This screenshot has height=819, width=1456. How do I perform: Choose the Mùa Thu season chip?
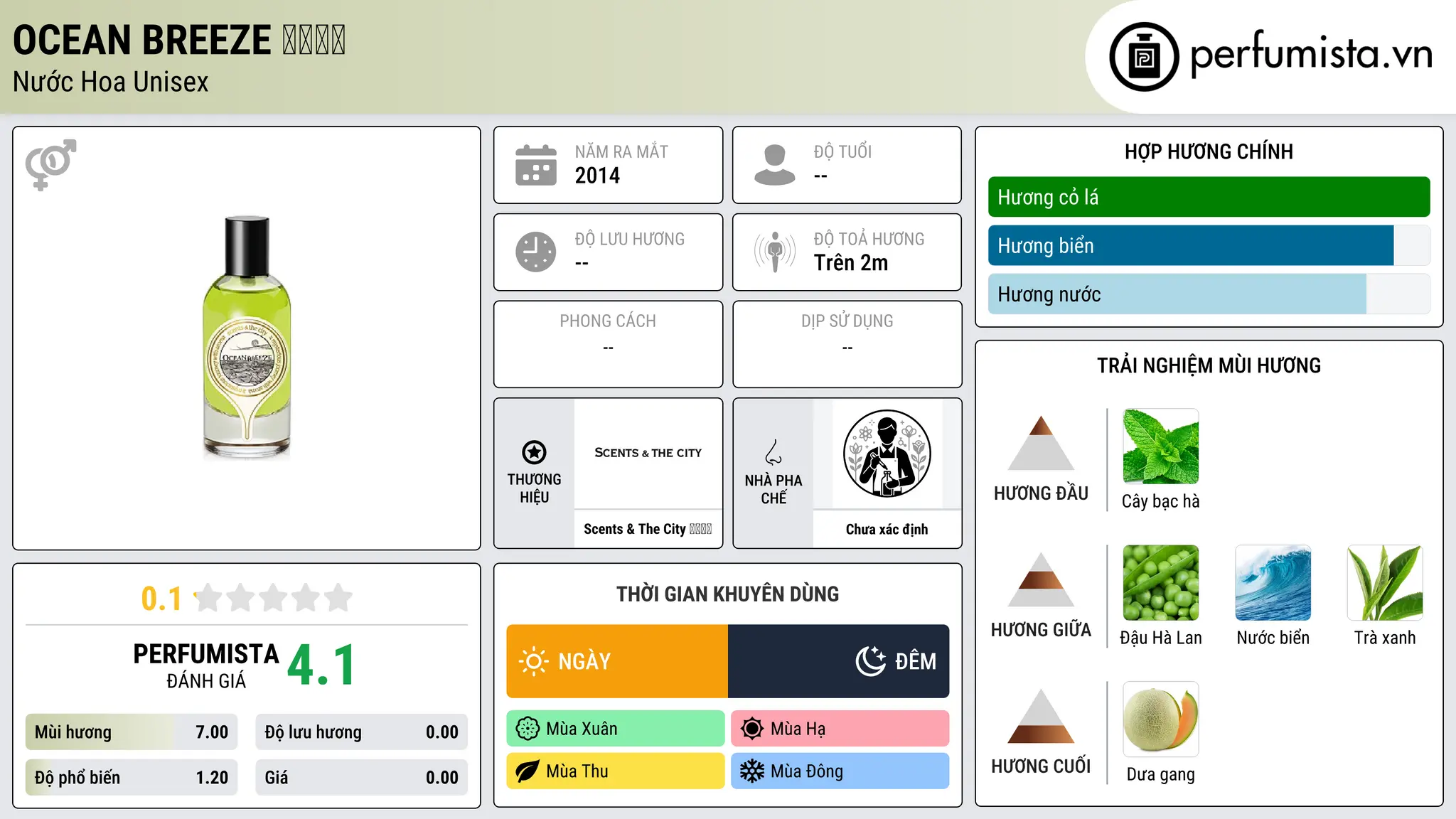pyautogui.click(x=616, y=771)
